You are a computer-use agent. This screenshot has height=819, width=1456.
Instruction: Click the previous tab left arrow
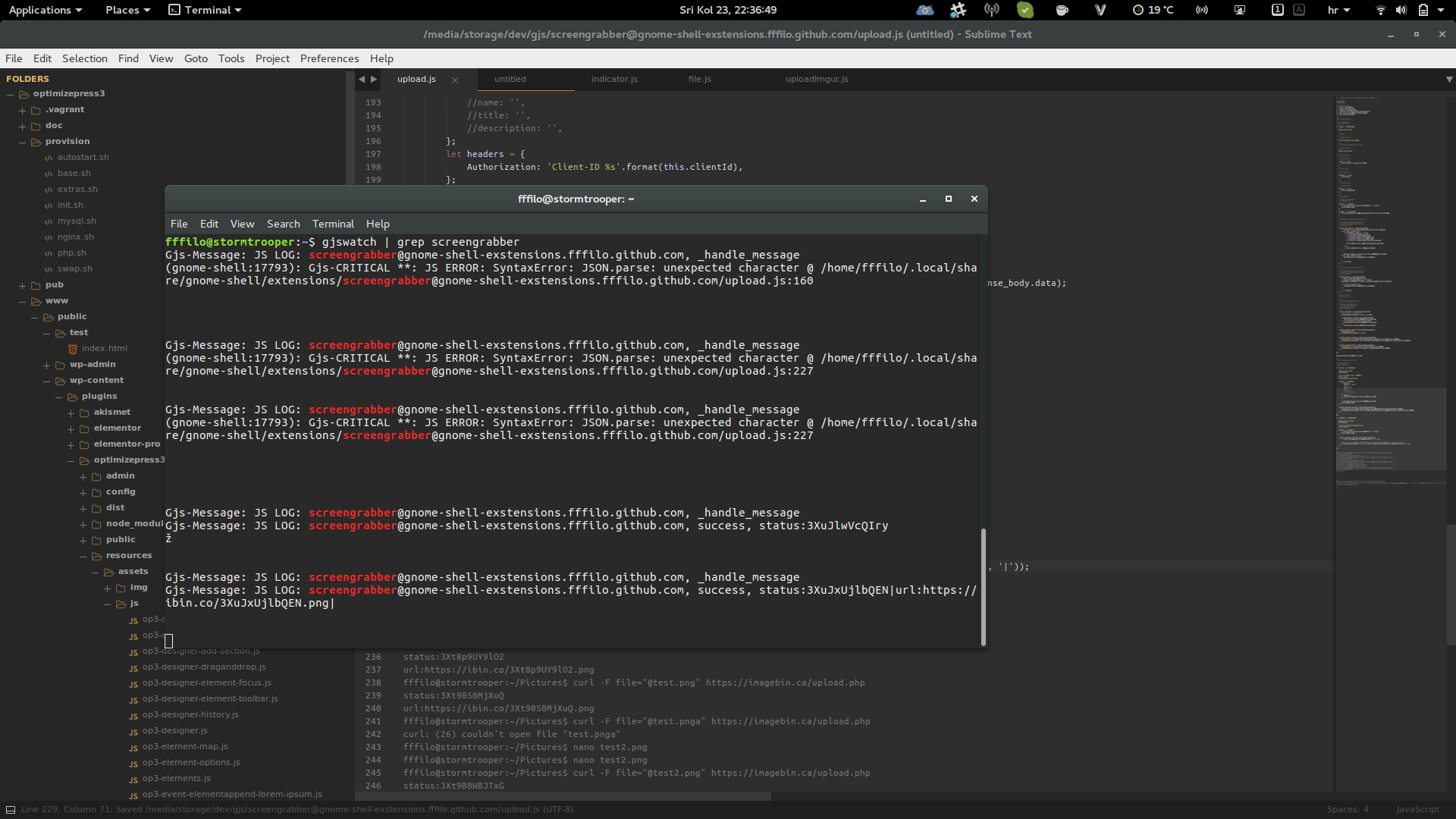(362, 79)
